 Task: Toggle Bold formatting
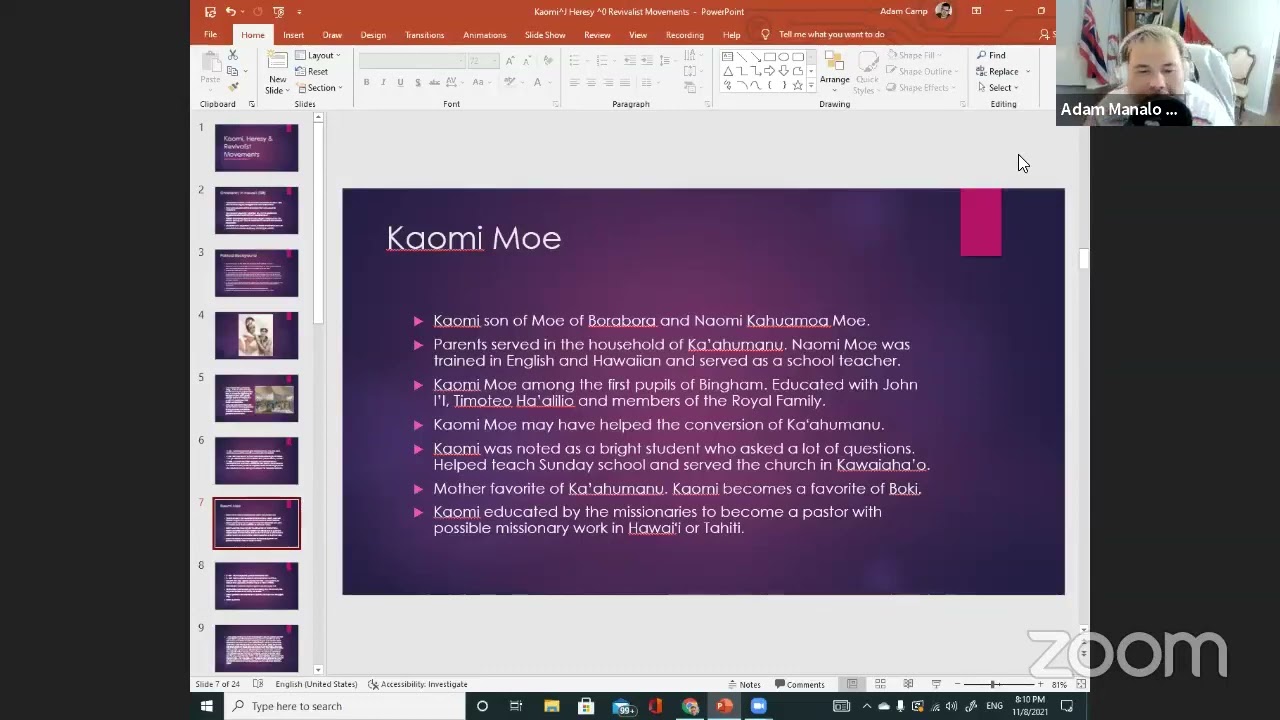tap(366, 82)
